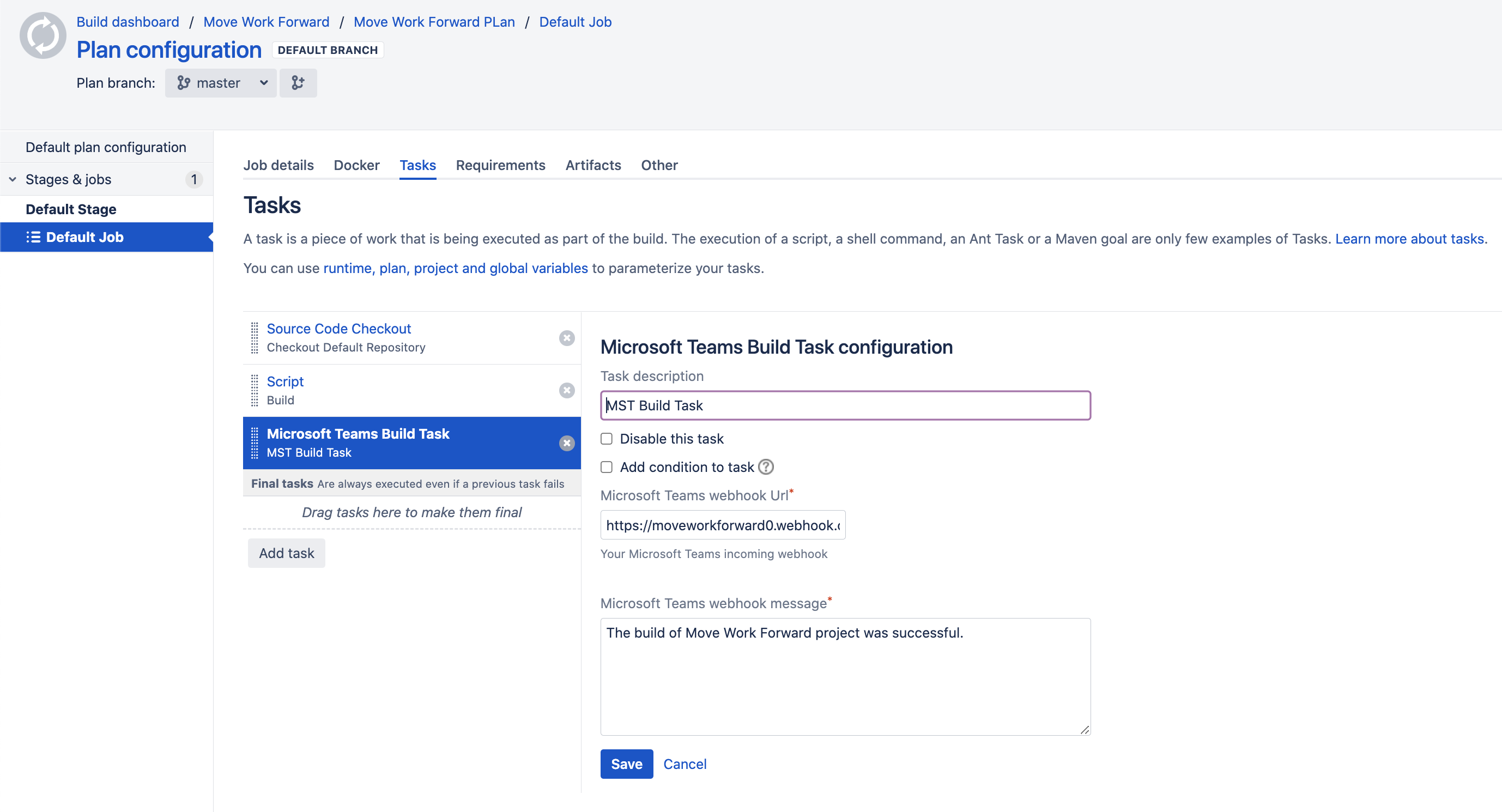Check Add condition to task
The height and width of the screenshot is (812, 1502).
607,467
